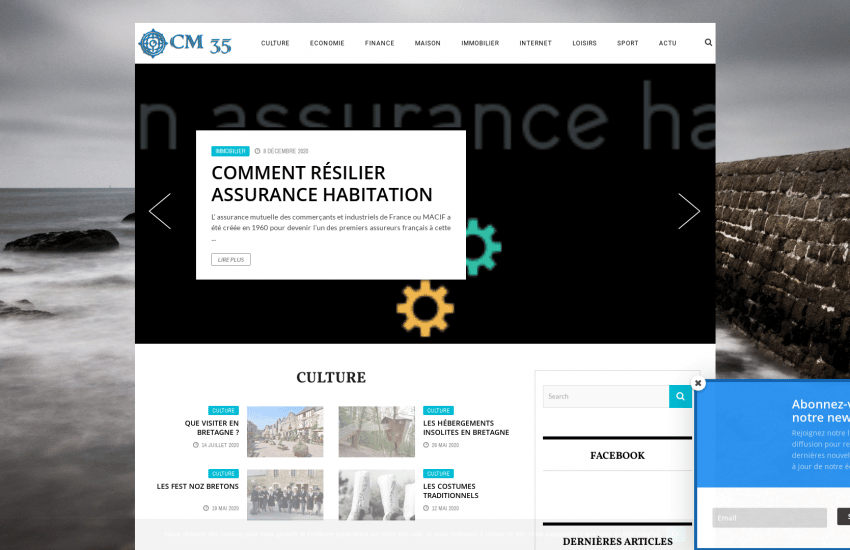This screenshot has width=850, height=550.
Task: Open the Loisirs menu item
Action: [x=584, y=43]
